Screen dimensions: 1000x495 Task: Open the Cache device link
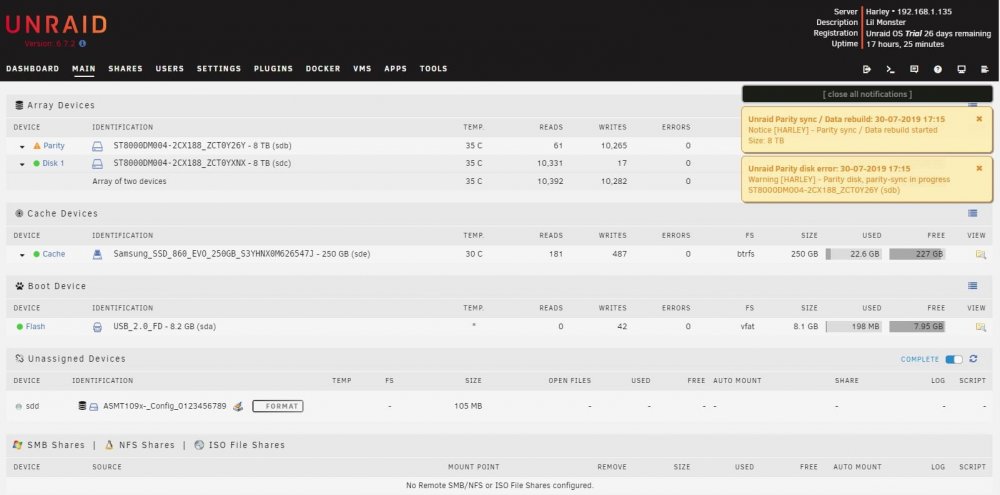(x=54, y=255)
